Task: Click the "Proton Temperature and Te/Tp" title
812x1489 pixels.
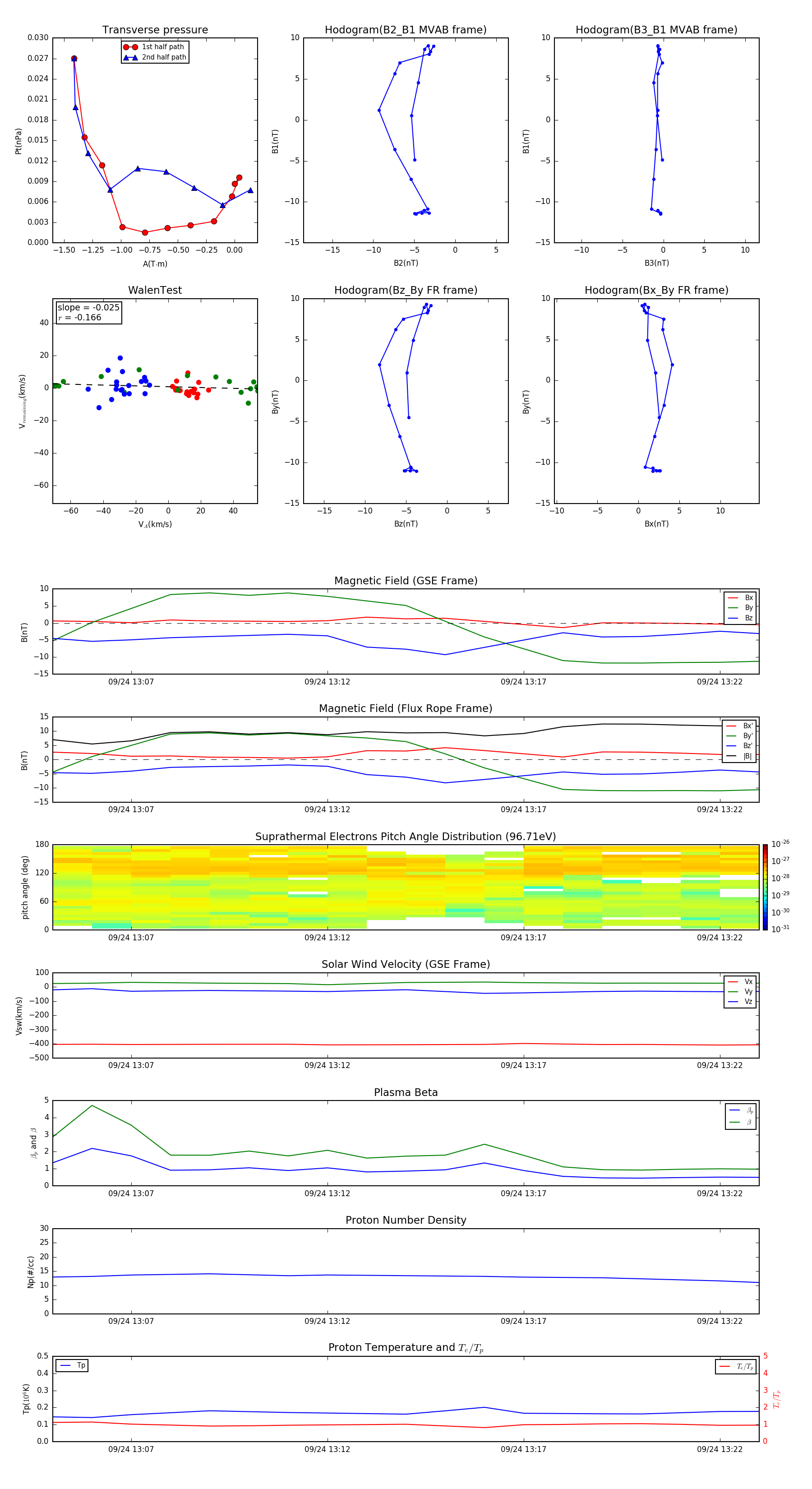Action: [x=406, y=1348]
